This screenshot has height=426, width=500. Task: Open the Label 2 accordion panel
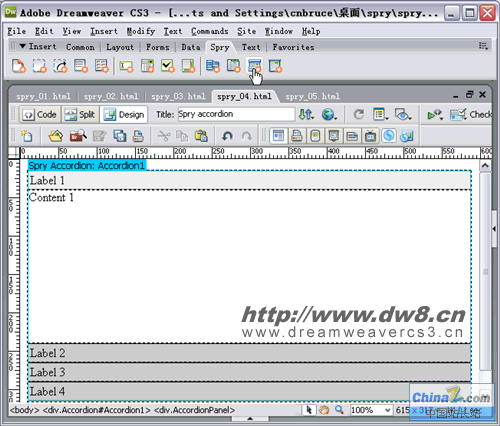(249, 353)
